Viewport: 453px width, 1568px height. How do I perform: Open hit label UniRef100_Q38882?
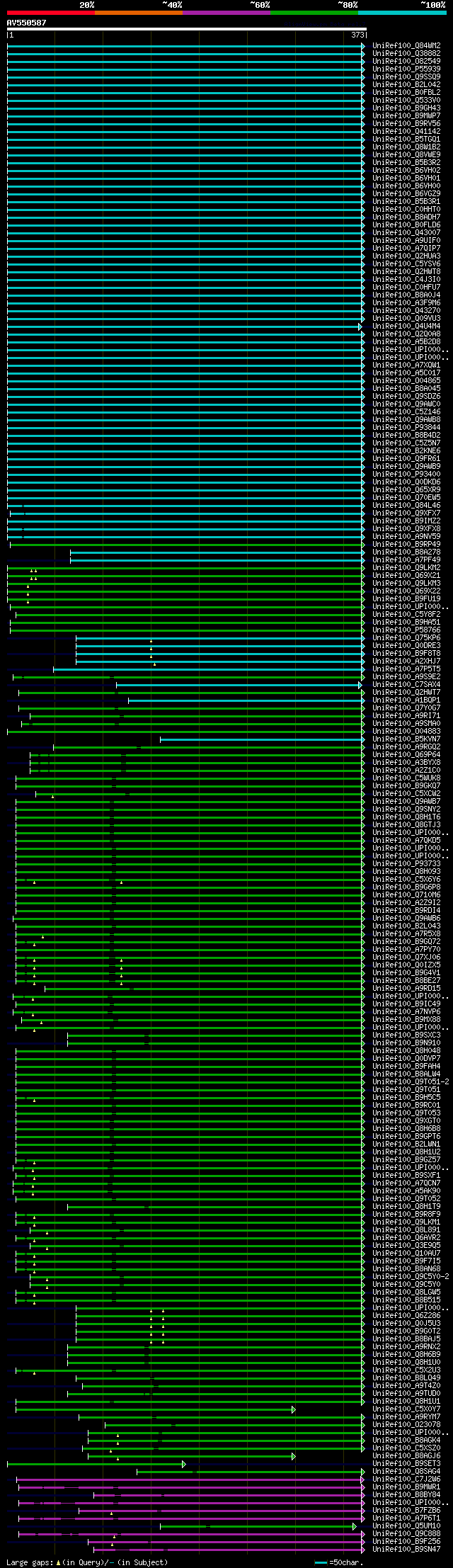[406, 53]
